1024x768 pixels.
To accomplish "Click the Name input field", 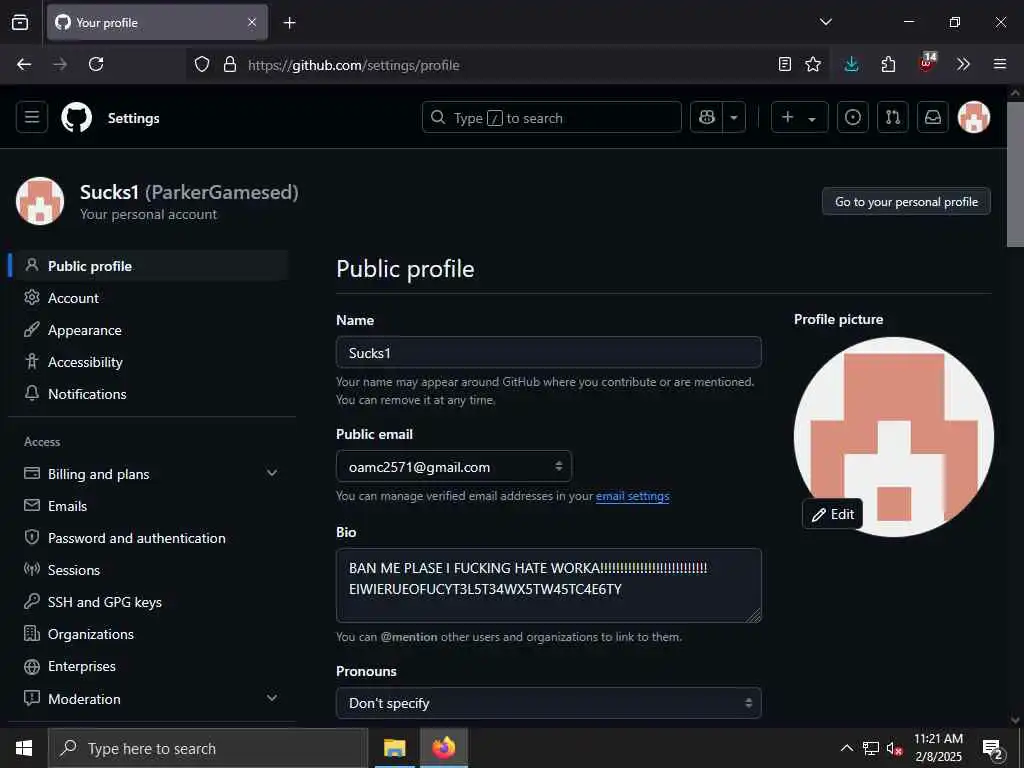I will click(549, 353).
